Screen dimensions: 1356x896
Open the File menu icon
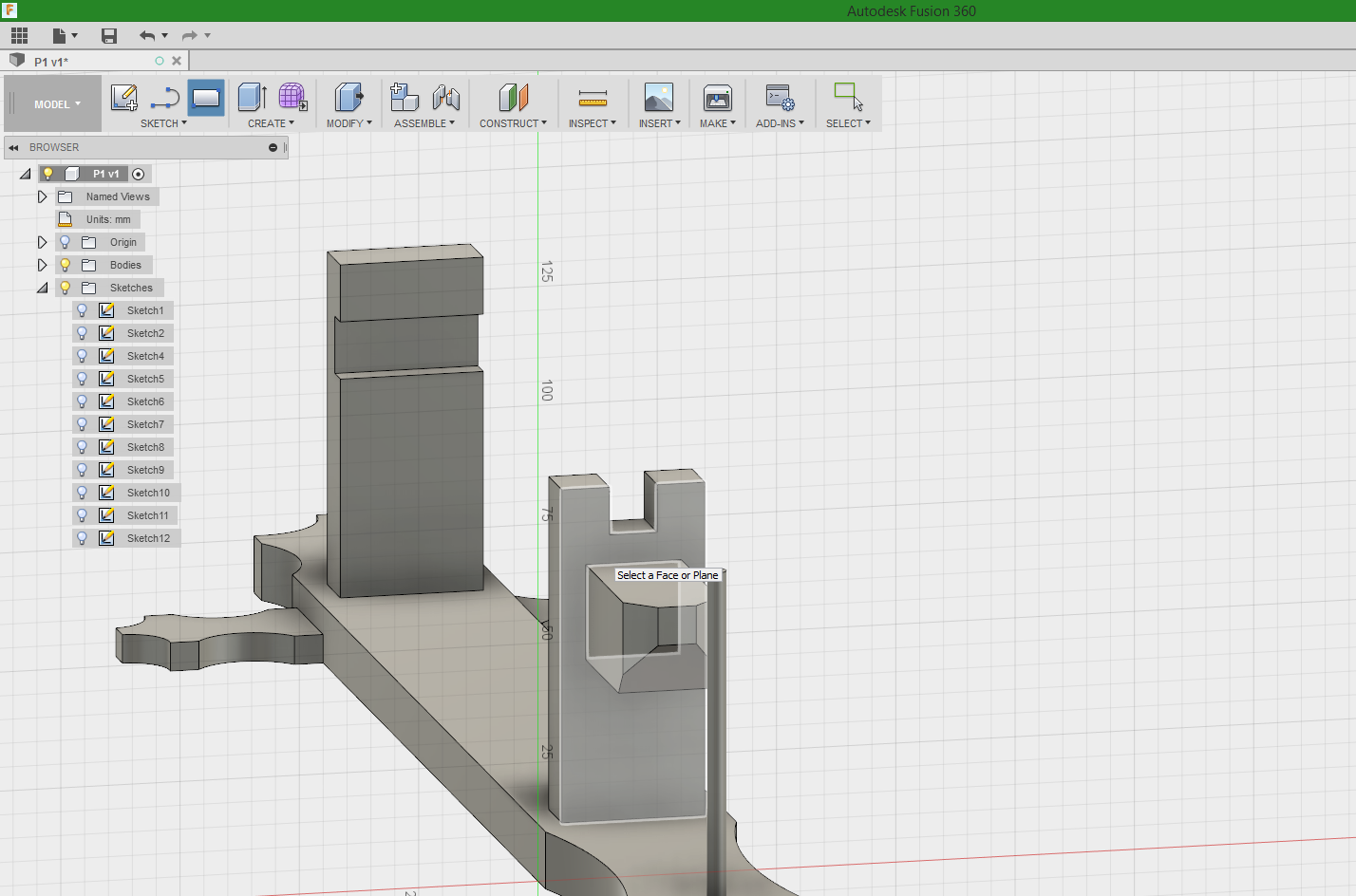click(59, 36)
